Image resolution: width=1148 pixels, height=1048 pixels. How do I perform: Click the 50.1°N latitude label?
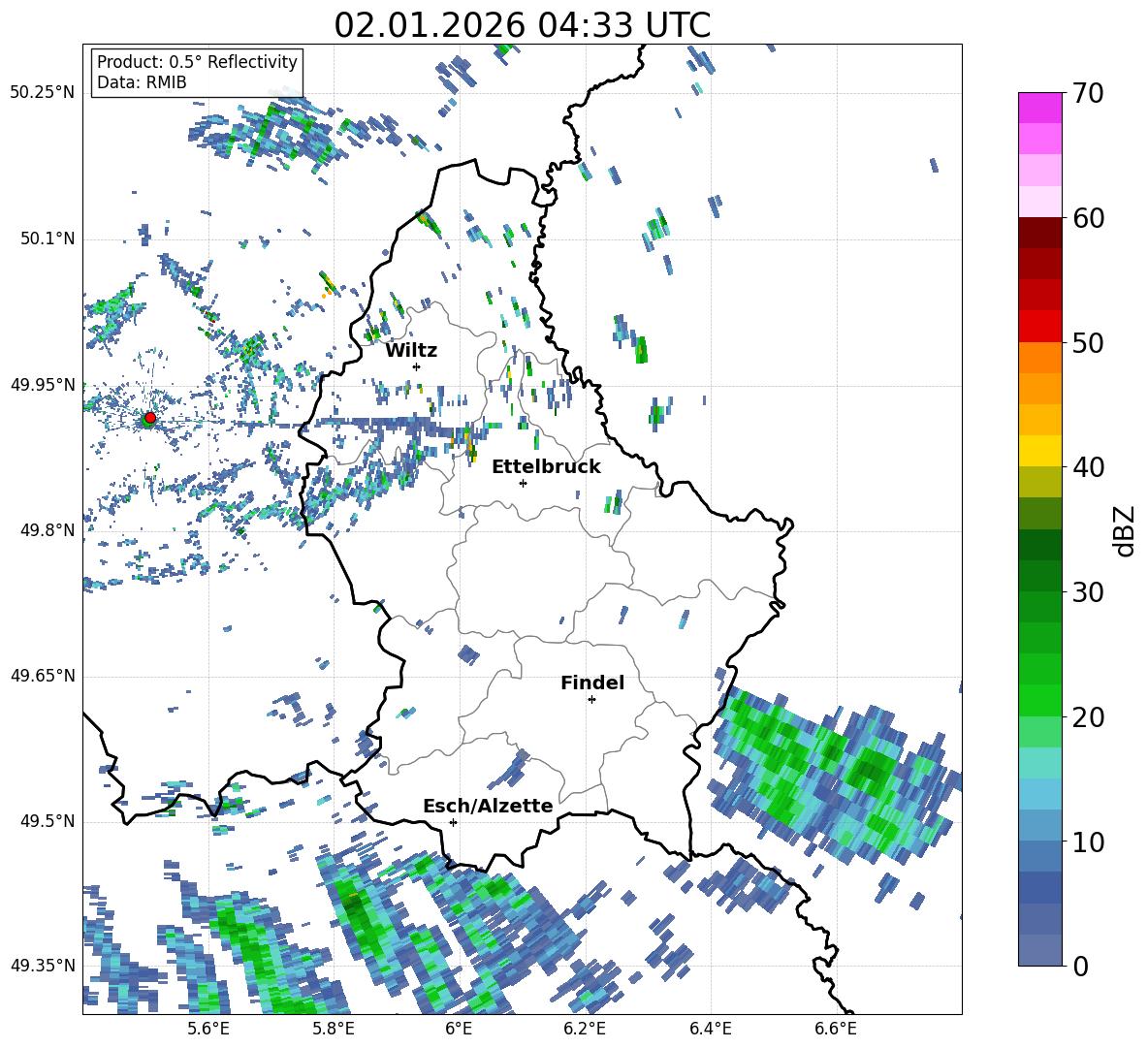[47, 238]
